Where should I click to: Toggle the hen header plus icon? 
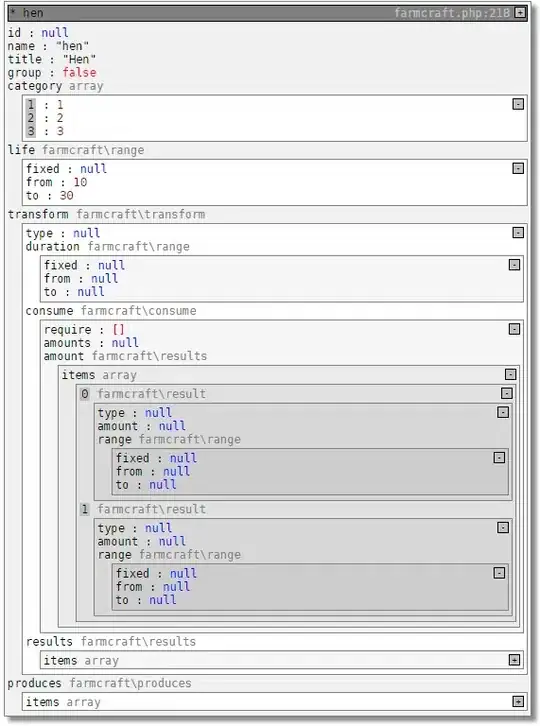coord(520,13)
